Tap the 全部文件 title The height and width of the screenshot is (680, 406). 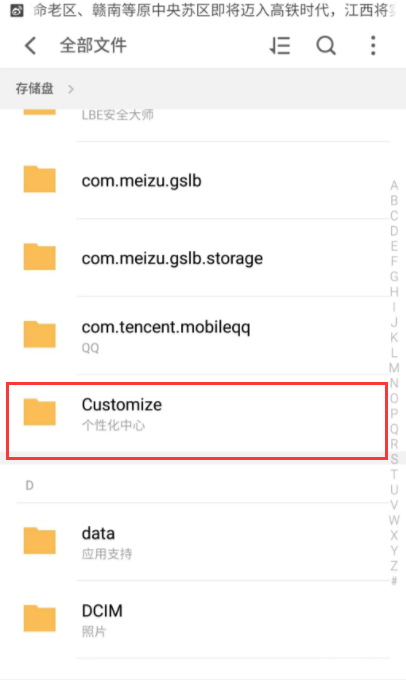click(93, 46)
